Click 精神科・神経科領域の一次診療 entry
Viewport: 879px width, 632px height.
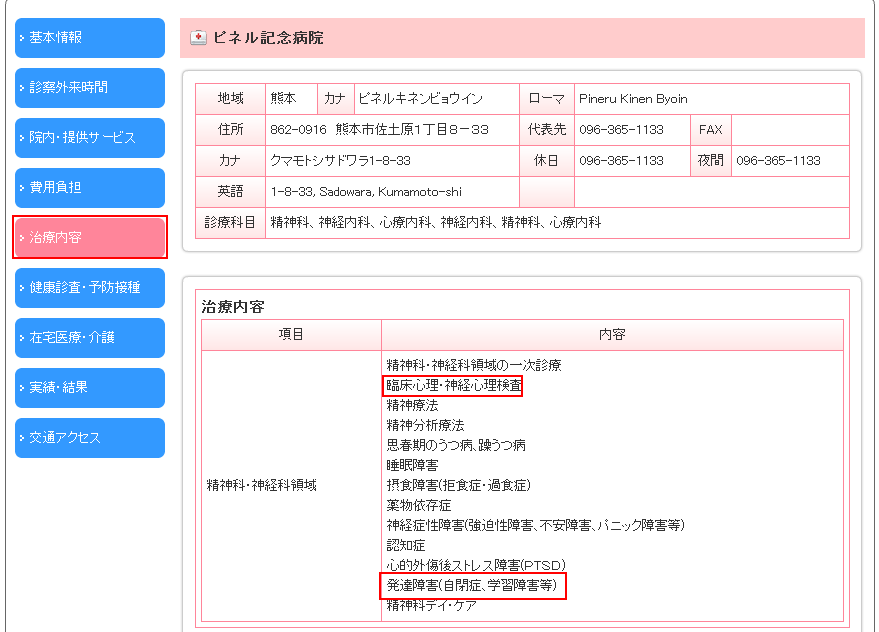pos(474,366)
